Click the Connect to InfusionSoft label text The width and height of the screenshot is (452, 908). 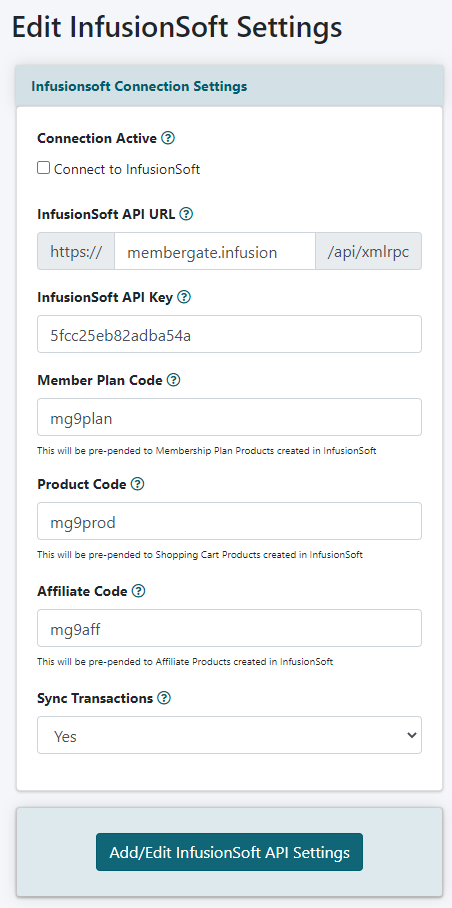click(127, 170)
